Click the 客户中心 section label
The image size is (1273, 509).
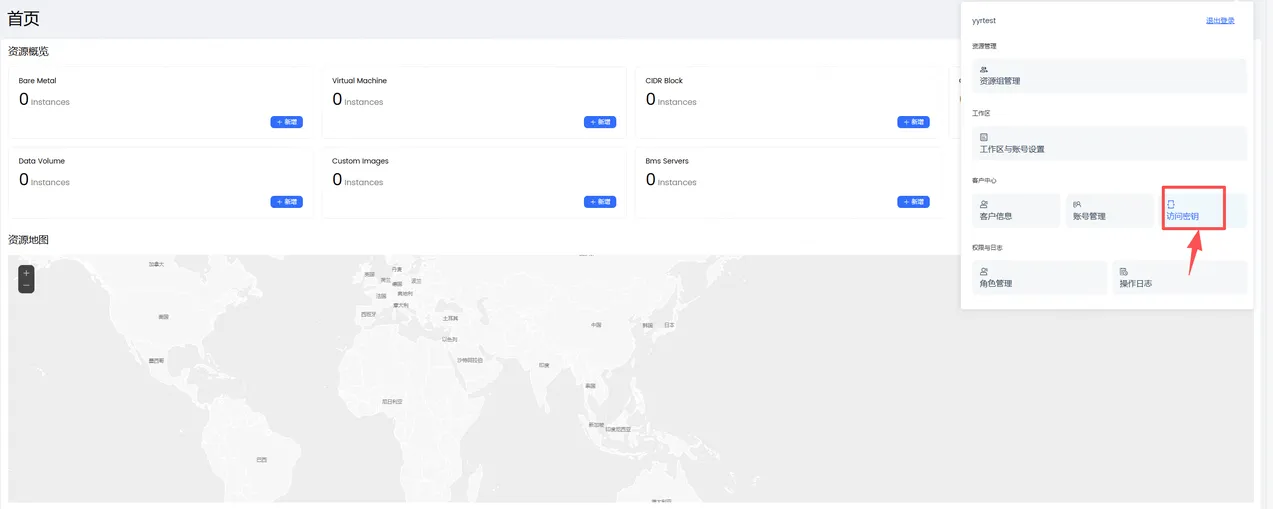(x=984, y=181)
